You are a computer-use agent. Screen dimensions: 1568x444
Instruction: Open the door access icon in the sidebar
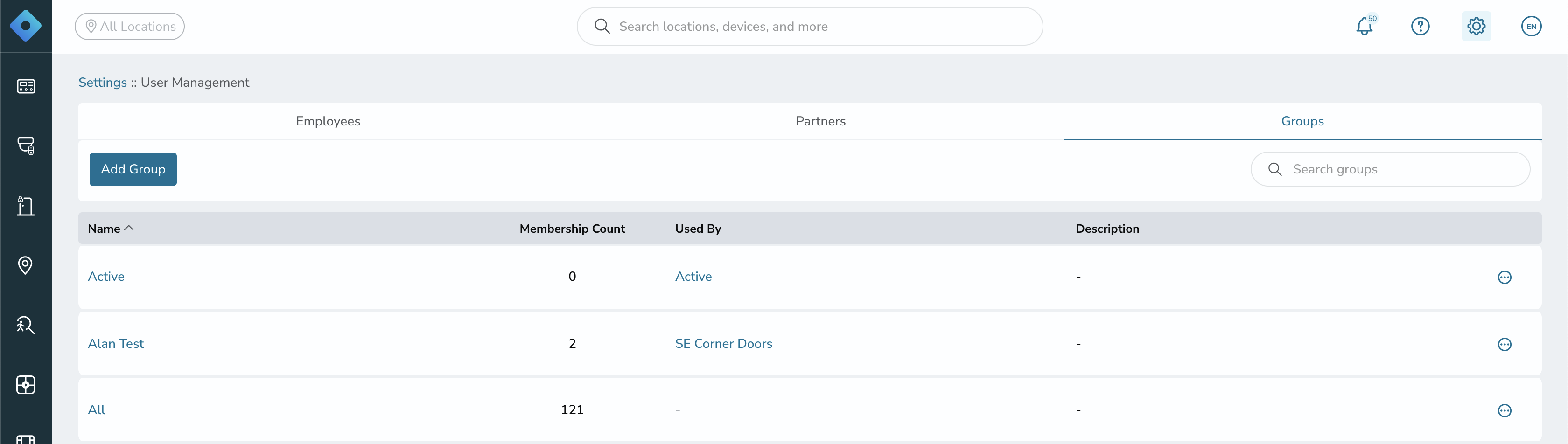coord(26,206)
